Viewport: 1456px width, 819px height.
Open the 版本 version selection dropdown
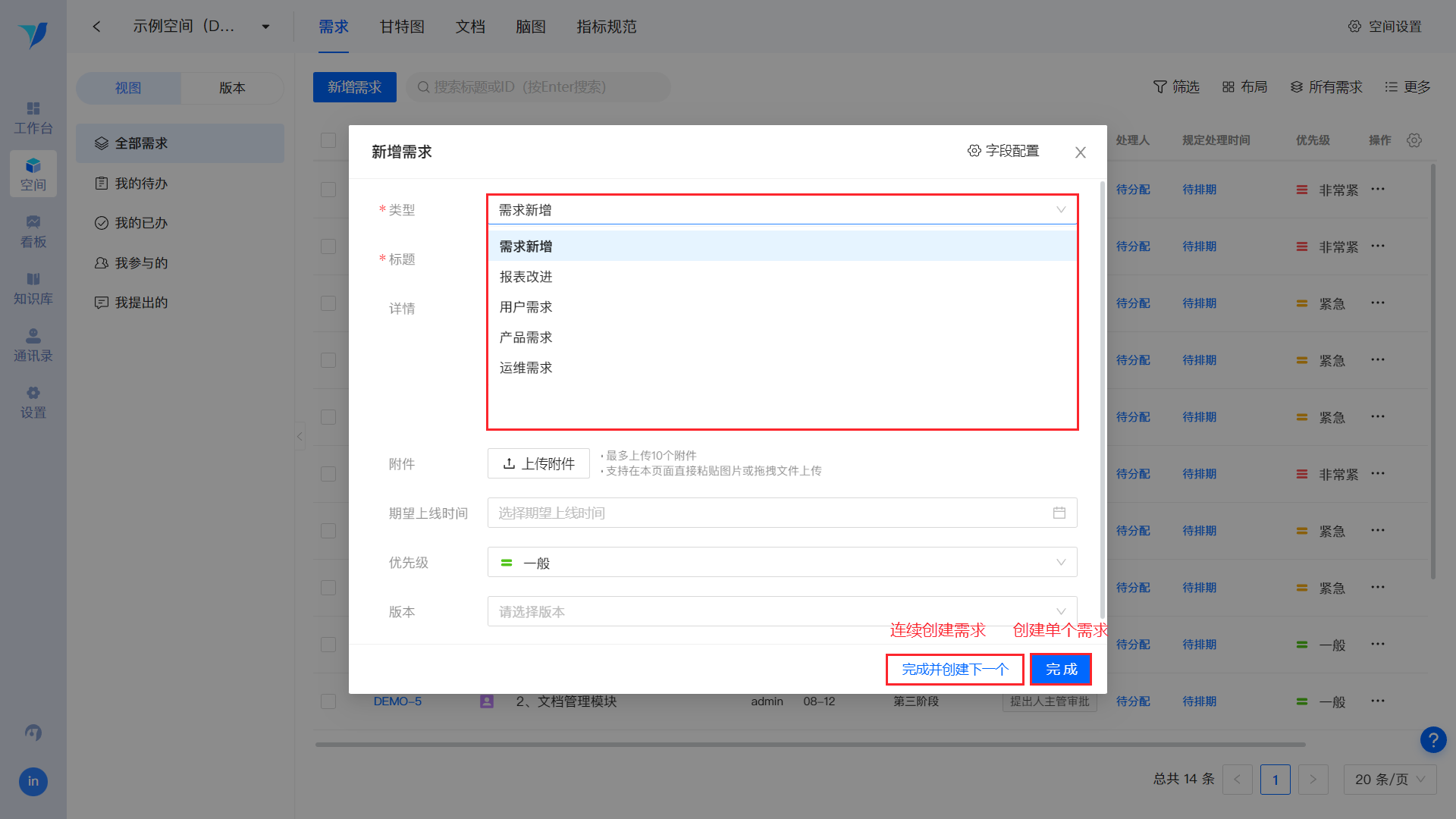(x=782, y=611)
